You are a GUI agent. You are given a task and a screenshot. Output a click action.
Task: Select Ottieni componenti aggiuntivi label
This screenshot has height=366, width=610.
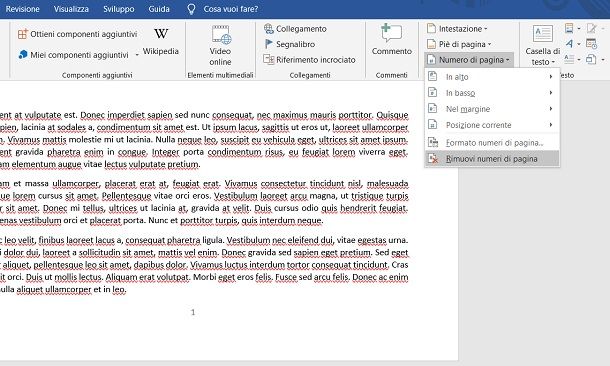[x=84, y=34]
